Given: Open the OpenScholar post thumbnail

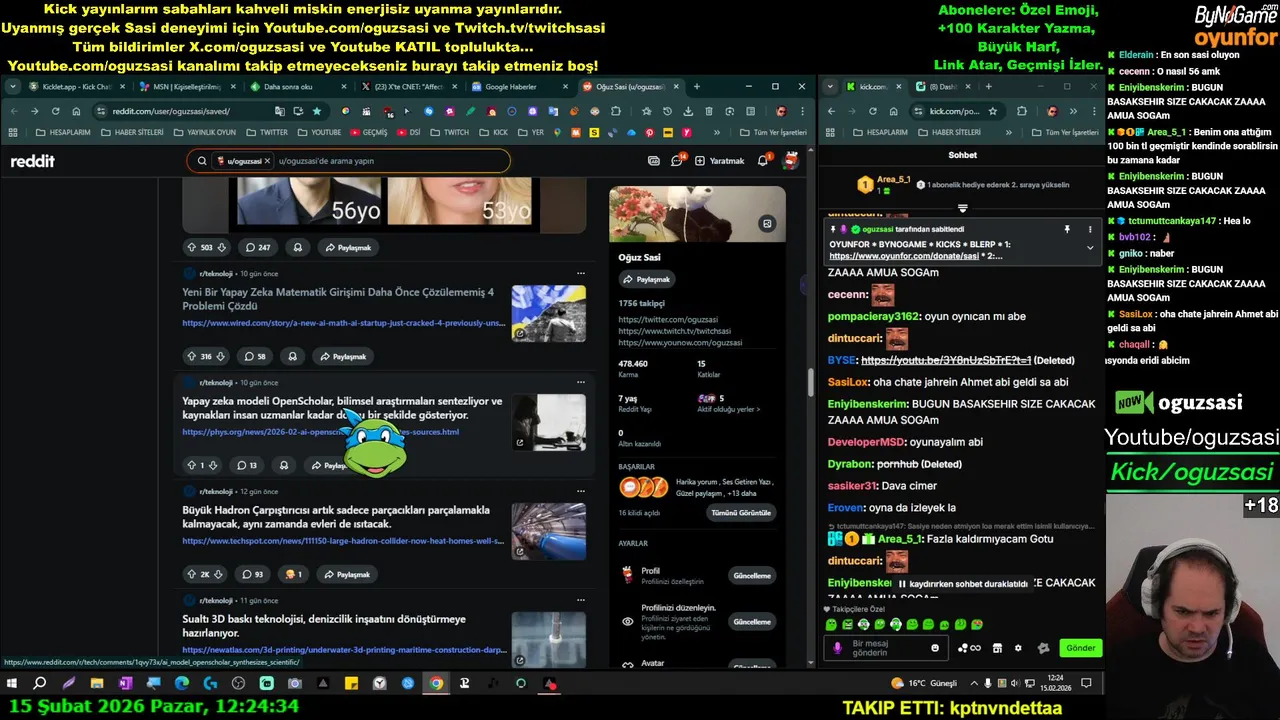Looking at the screenshot, I should (548, 422).
